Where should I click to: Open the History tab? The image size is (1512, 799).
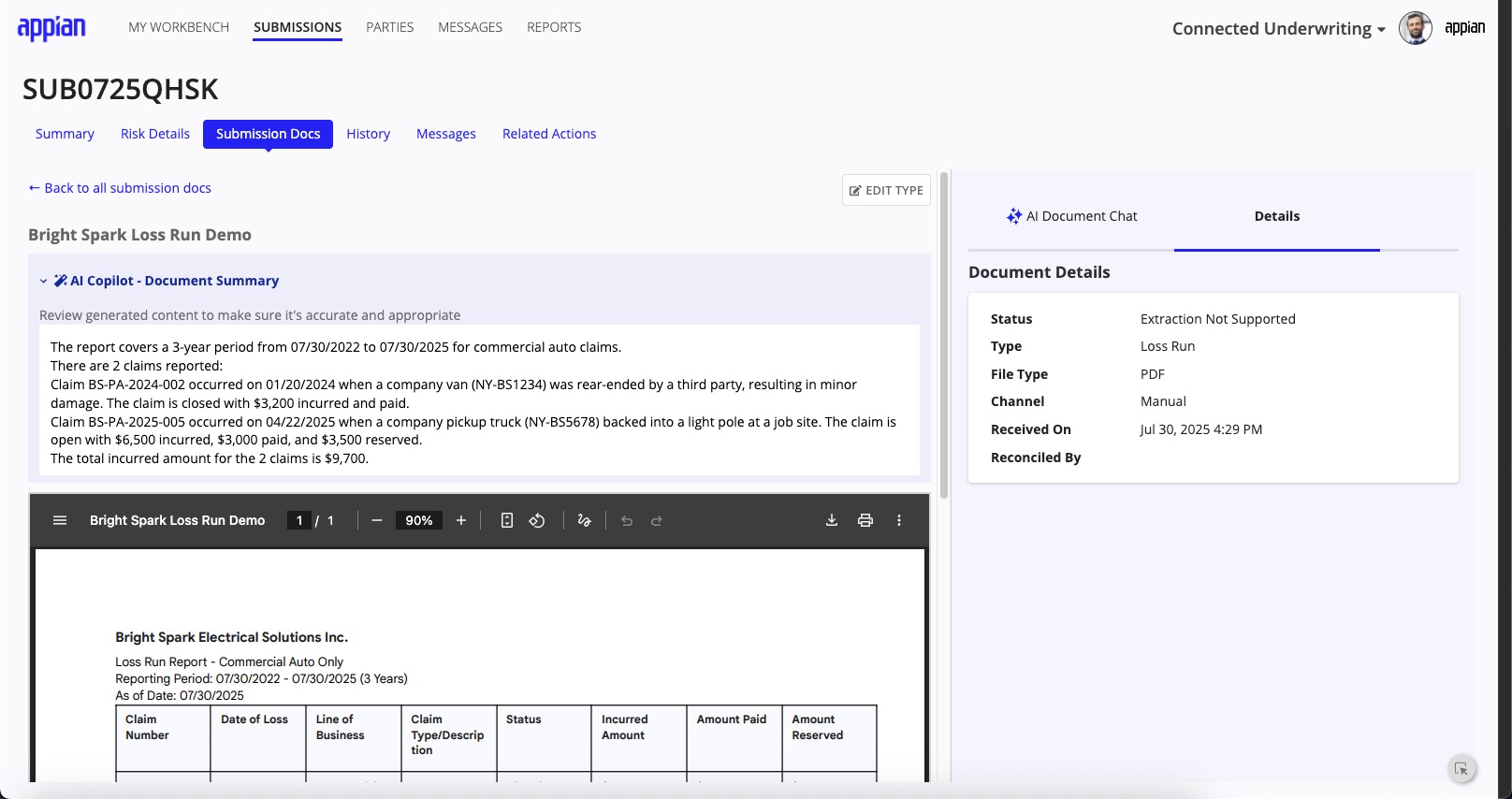click(x=368, y=134)
